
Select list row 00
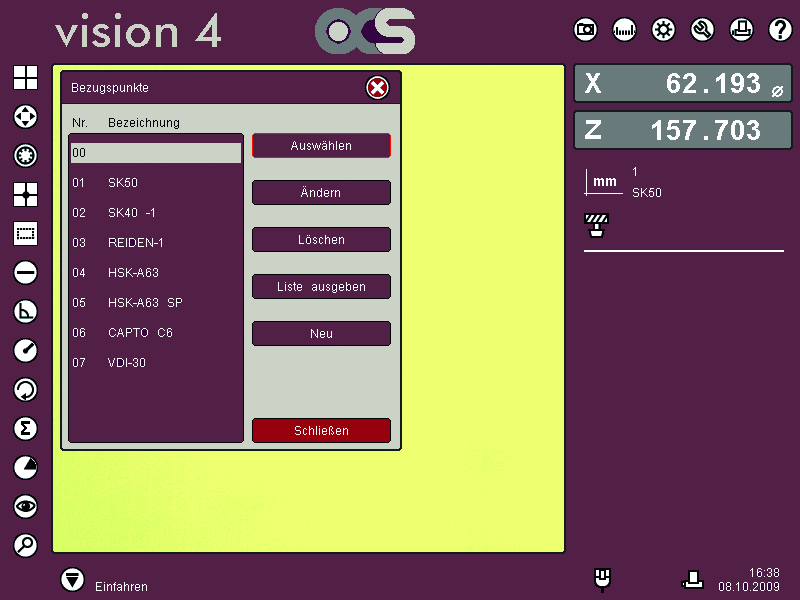point(156,153)
